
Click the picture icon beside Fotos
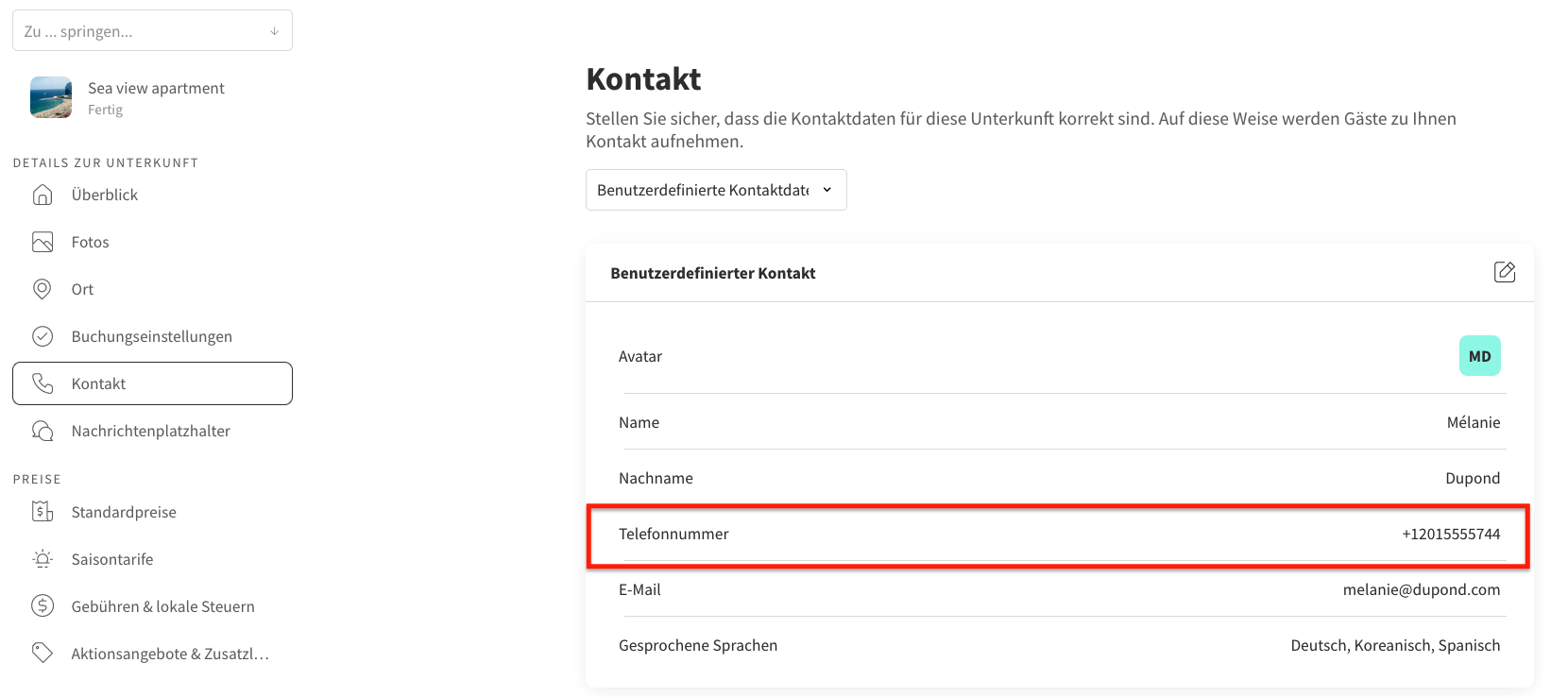(x=43, y=242)
